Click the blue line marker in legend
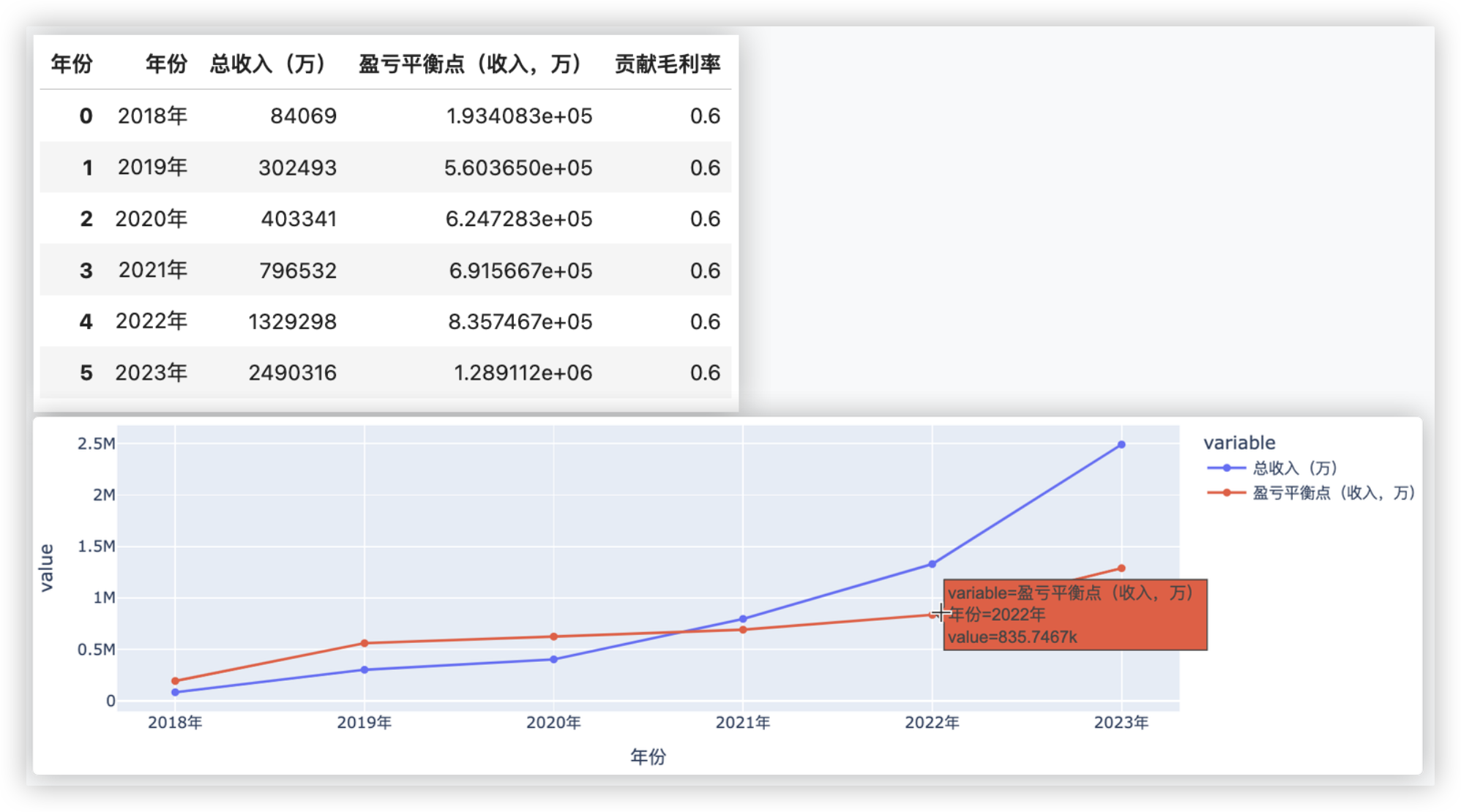 tap(1226, 468)
